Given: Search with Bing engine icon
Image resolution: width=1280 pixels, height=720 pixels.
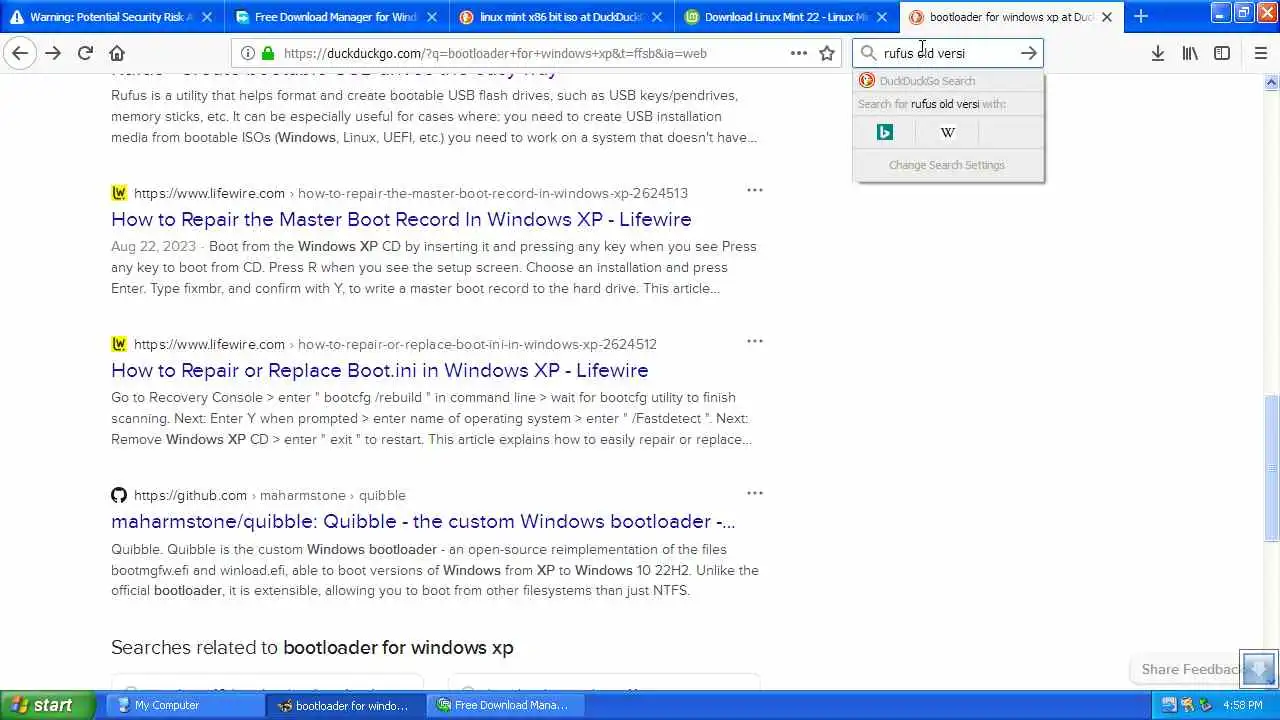Looking at the screenshot, I should click(x=884, y=132).
